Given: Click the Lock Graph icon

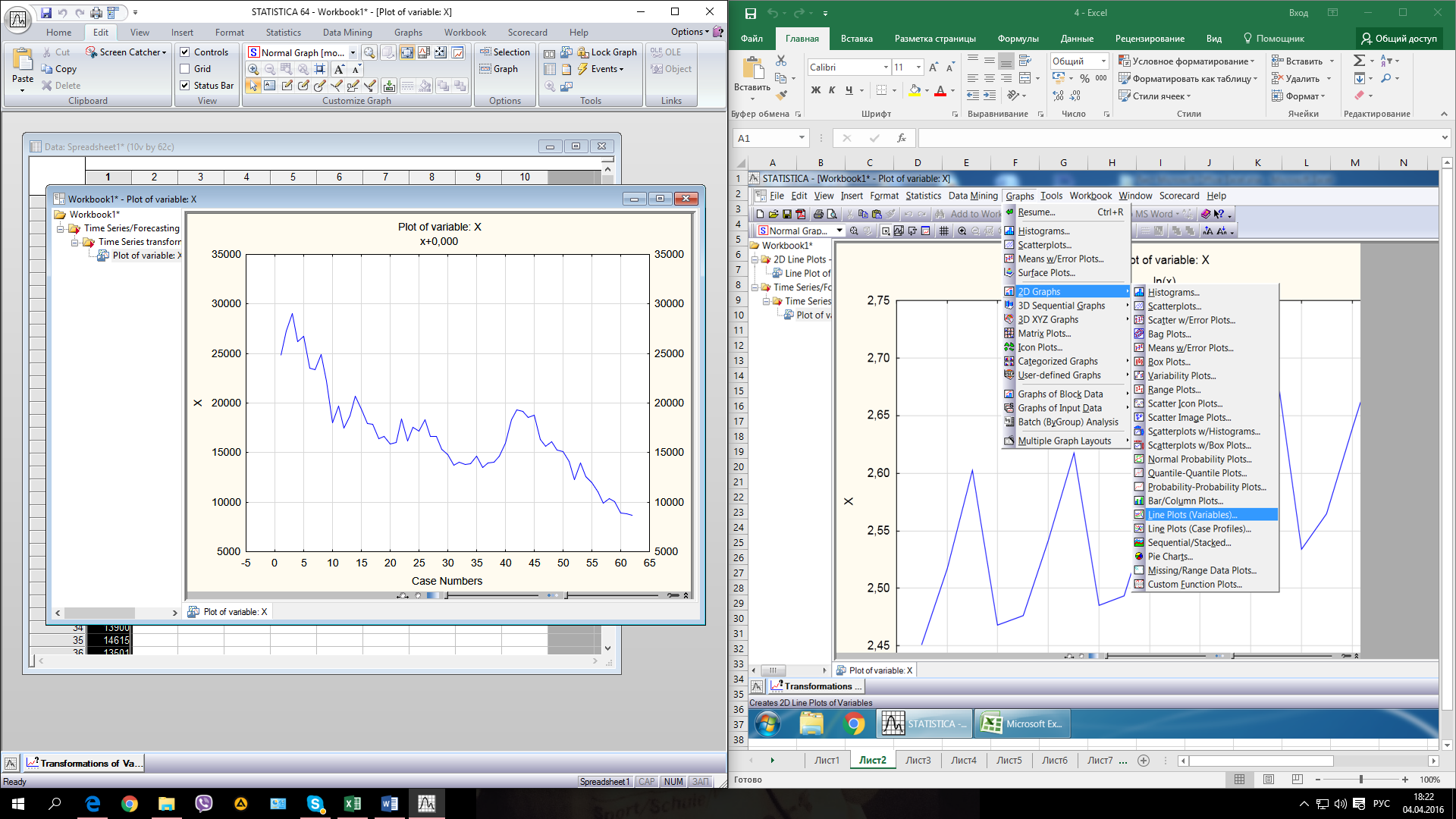Looking at the screenshot, I should pos(583,52).
